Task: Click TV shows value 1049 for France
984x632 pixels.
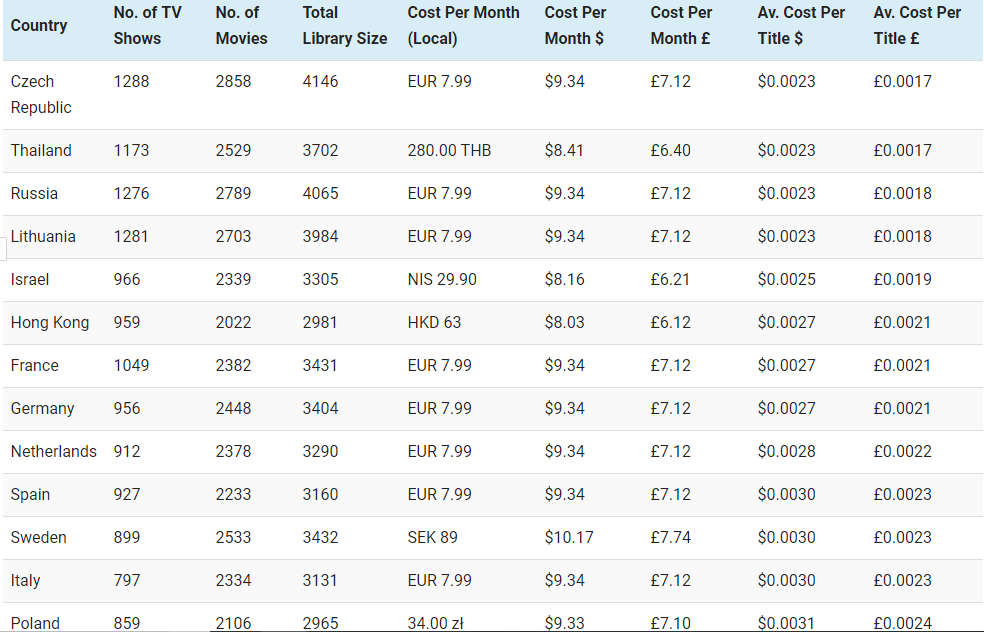Action: pyautogui.click(x=132, y=365)
